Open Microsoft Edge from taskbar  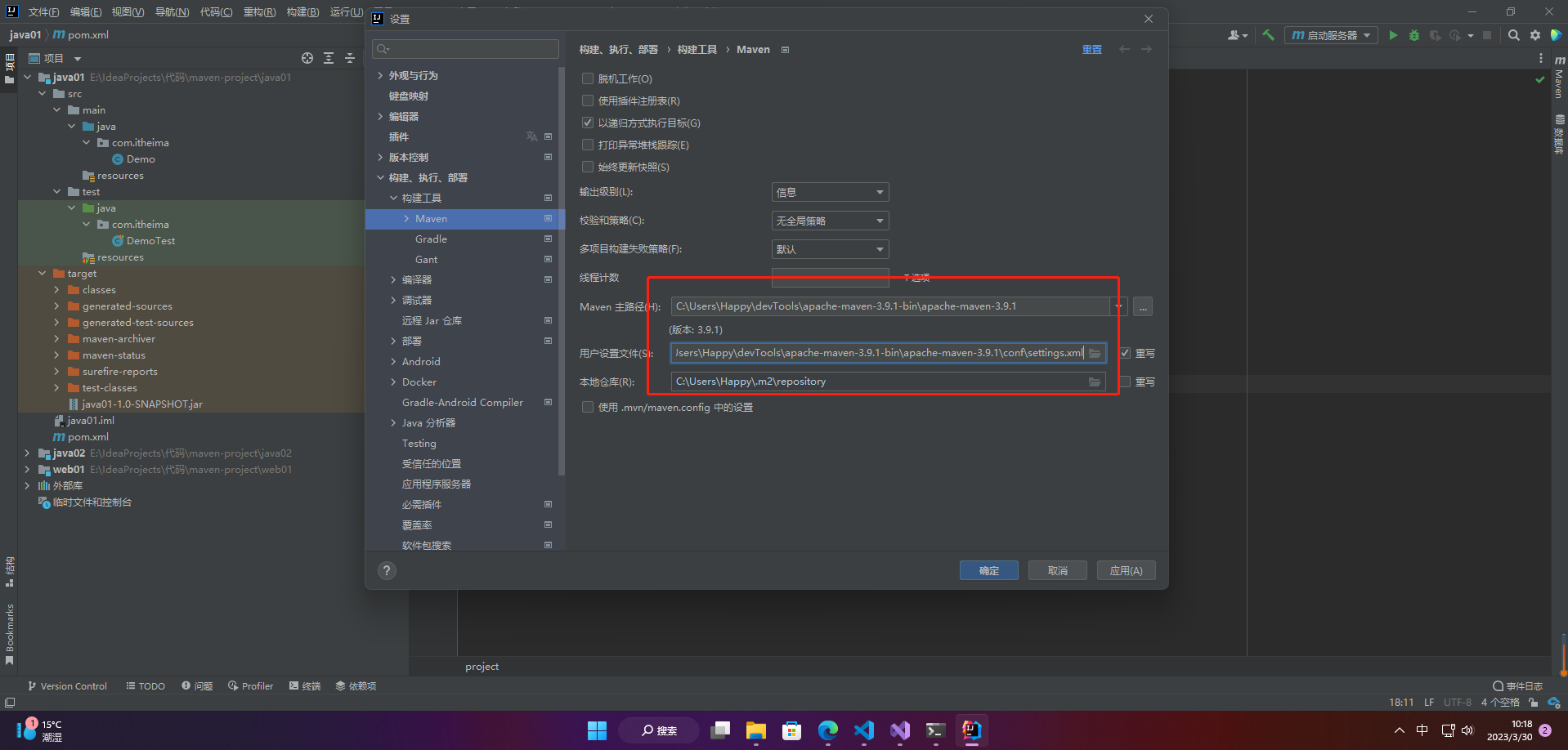click(828, 730)
